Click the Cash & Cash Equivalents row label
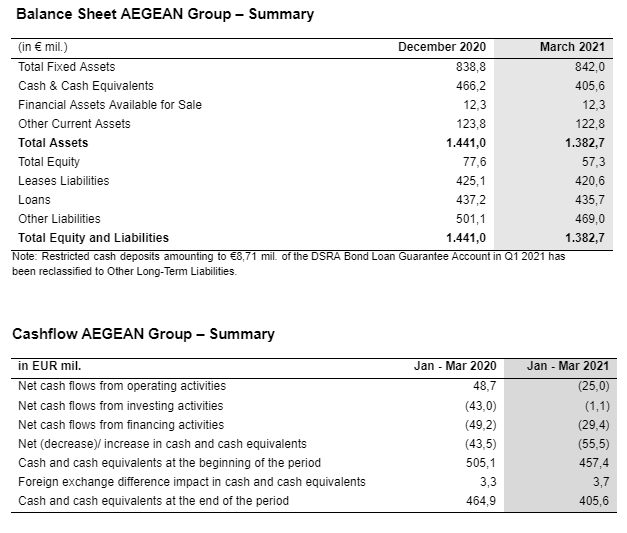The image size is (627, 533). pyautogui.click(x=86, y=86)
